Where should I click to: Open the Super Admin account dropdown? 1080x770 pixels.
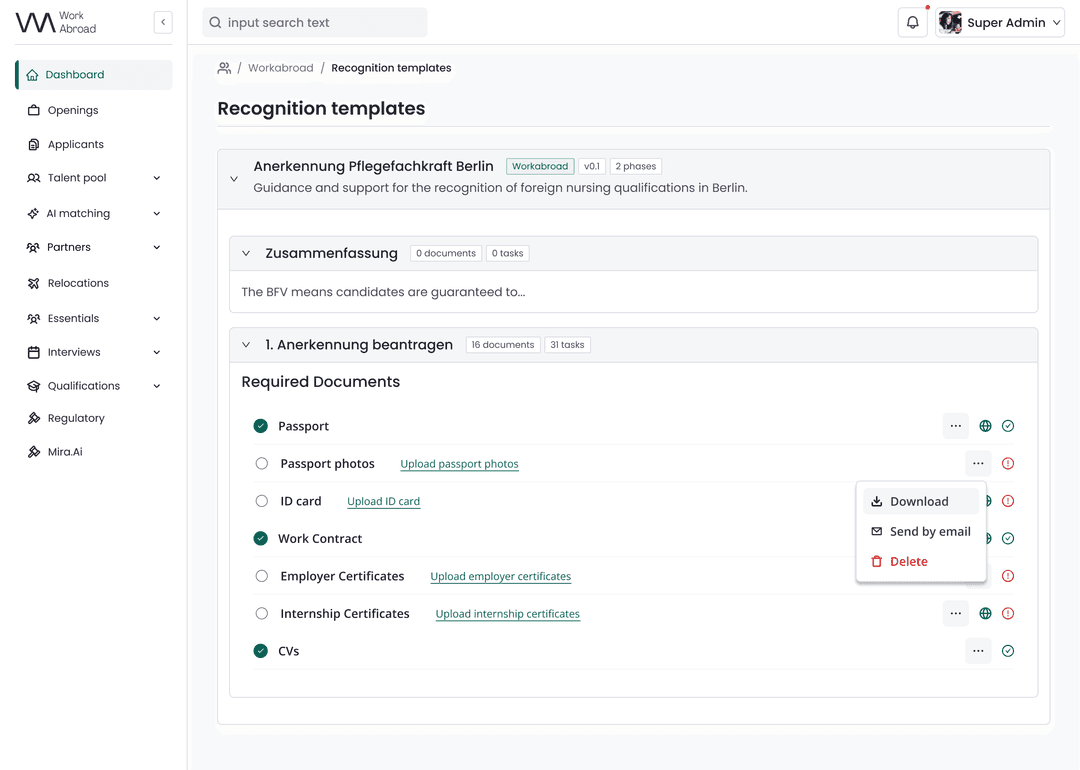click(x=1000, y=23)
